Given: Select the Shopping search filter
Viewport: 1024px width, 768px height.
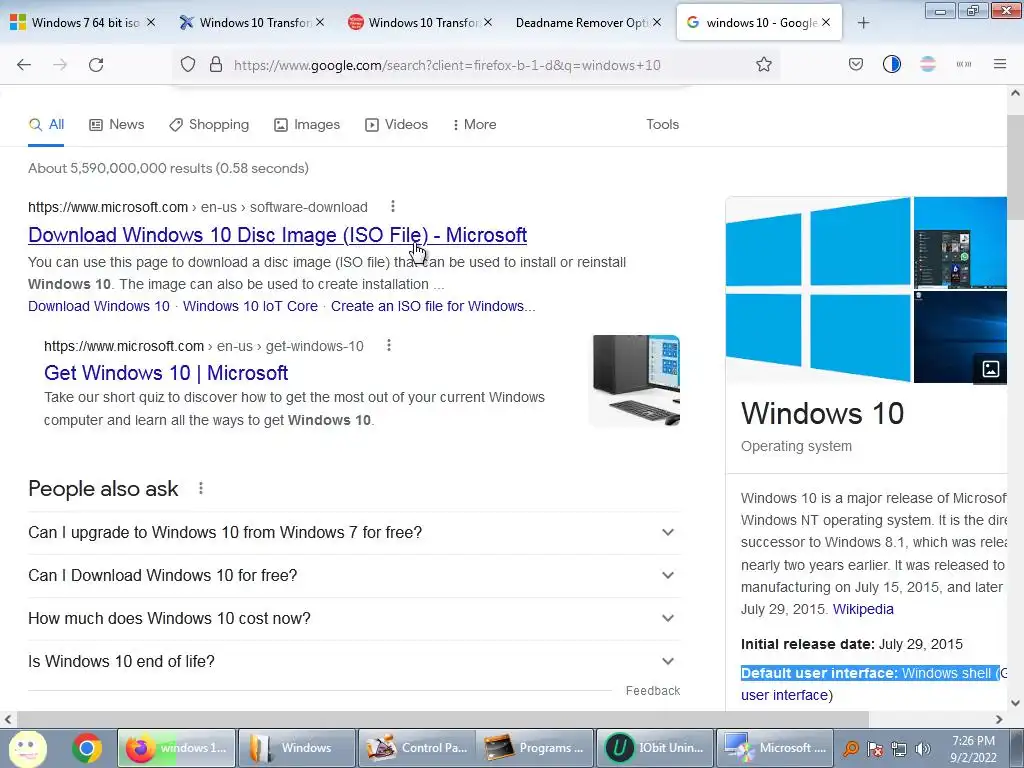Looking at the screenshot, I should pos(209,124).
